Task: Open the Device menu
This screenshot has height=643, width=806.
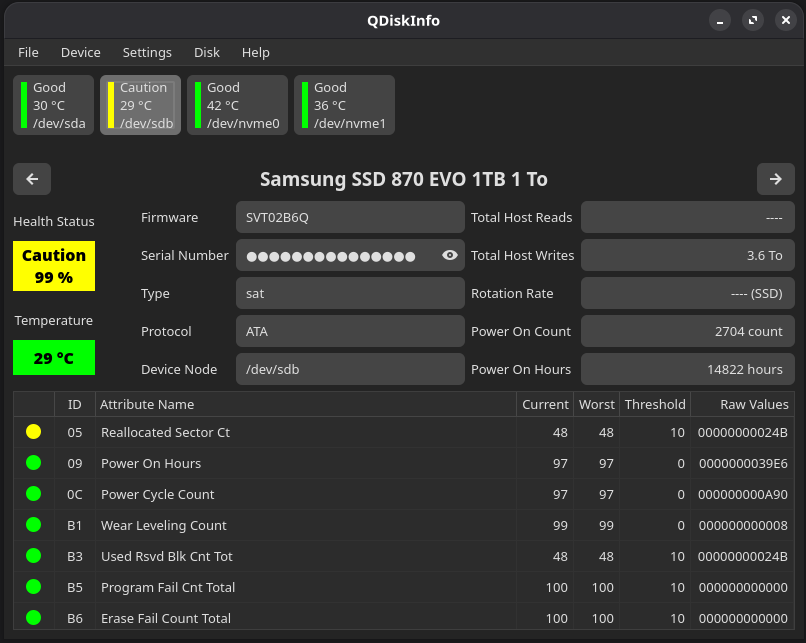Action: (x=81, y=52)
